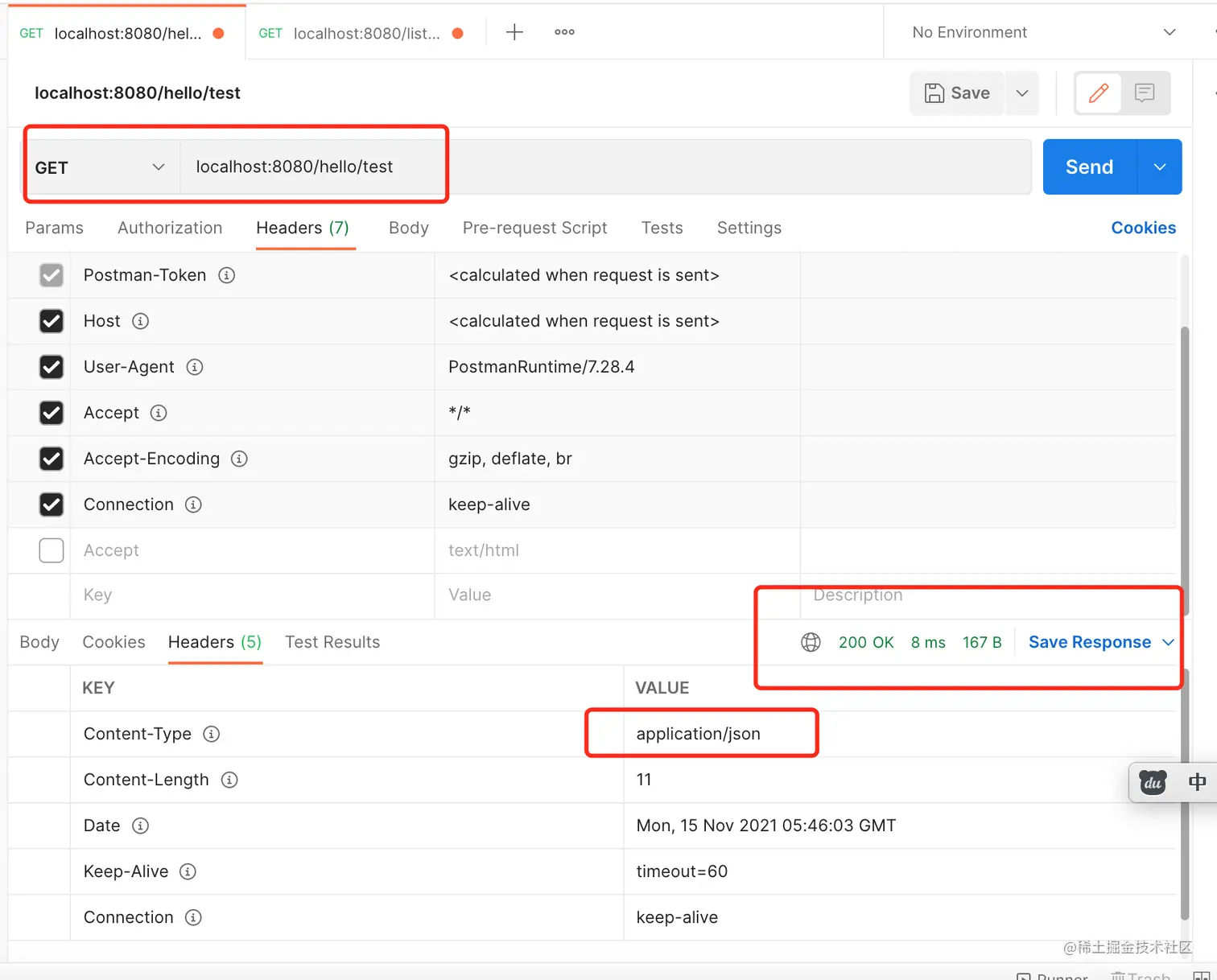
Task: Click the more options ellipsis icon
Action: point(563,31)
